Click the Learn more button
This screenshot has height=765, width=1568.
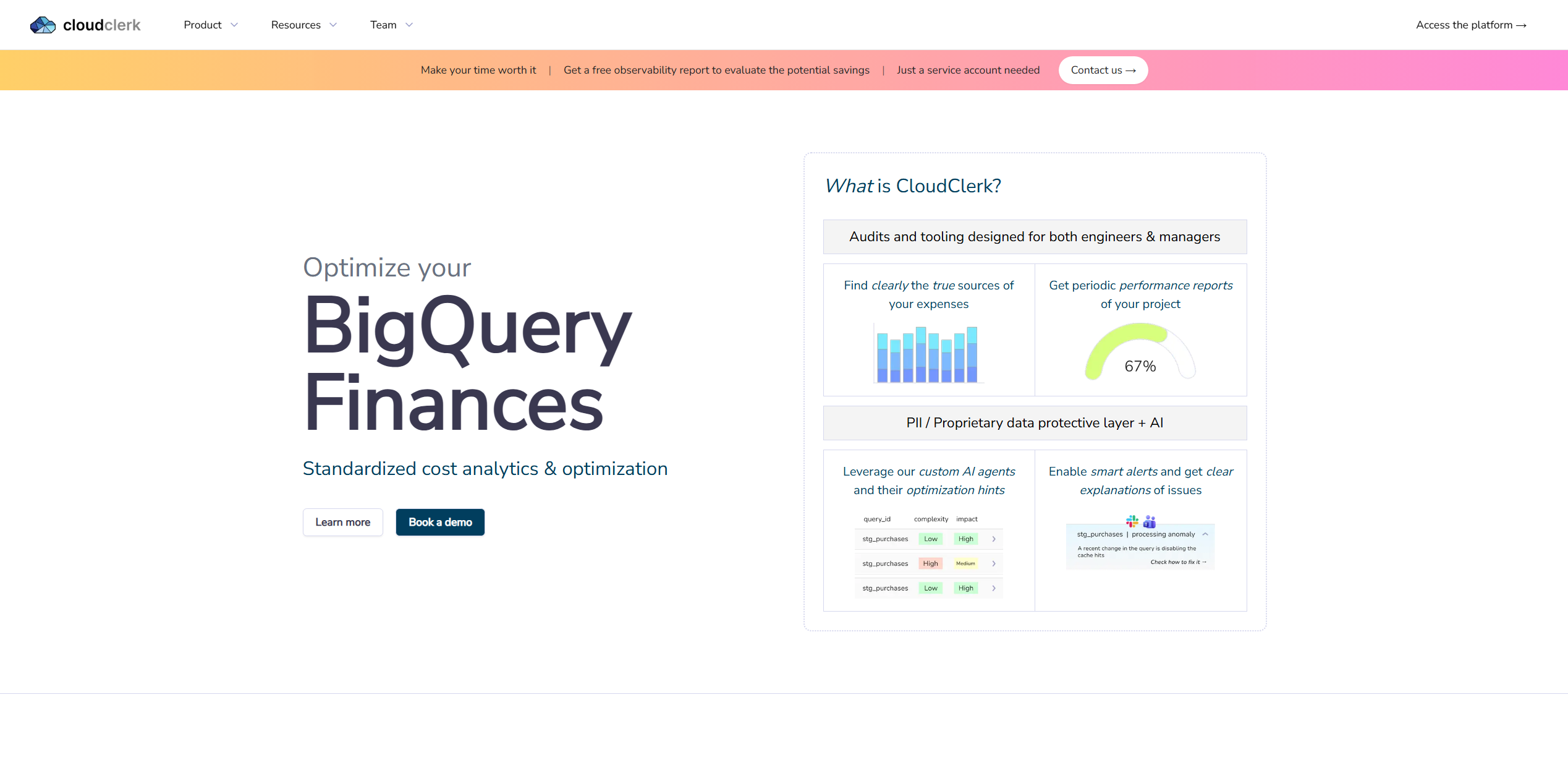tap(342, 522)
